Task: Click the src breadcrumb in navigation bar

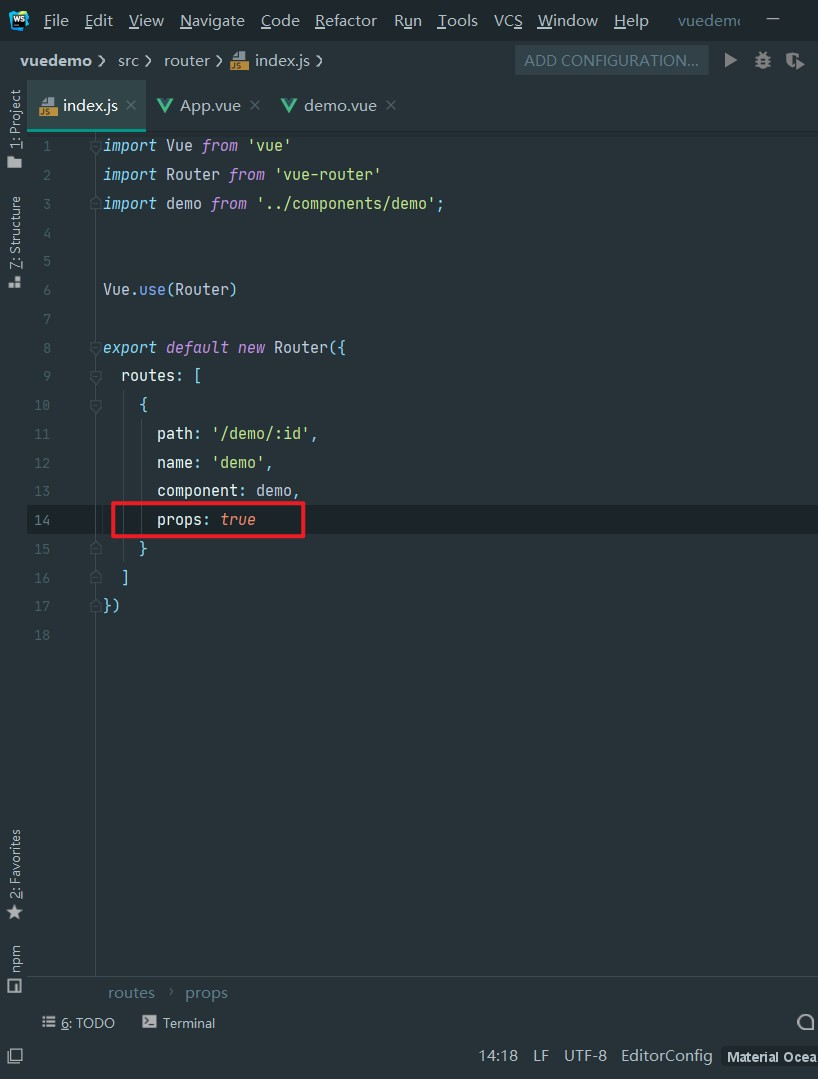Action: [x=128, y=61]
